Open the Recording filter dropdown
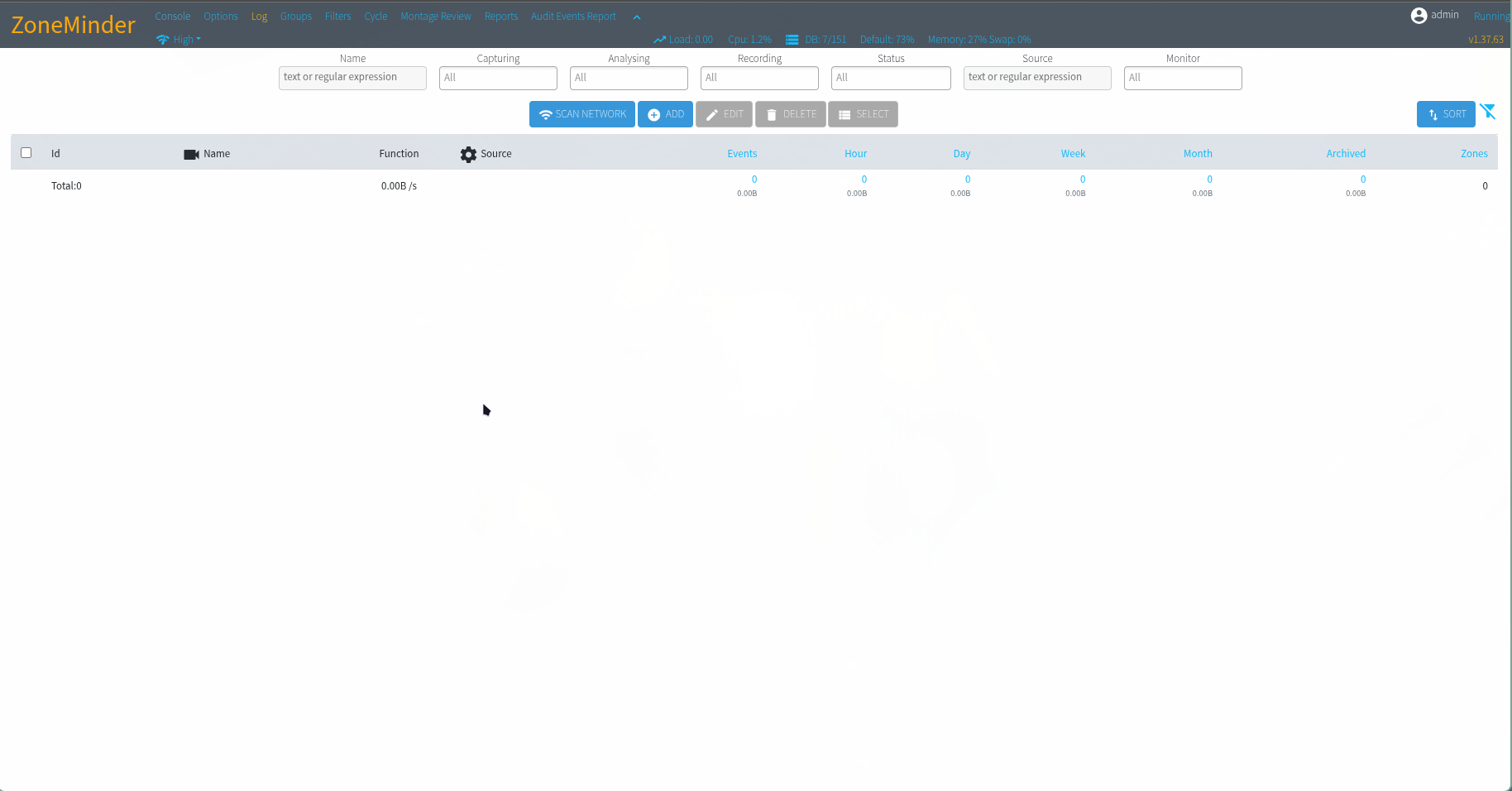Viewport: 1512px width, 791px height. [x=759, y=78]
